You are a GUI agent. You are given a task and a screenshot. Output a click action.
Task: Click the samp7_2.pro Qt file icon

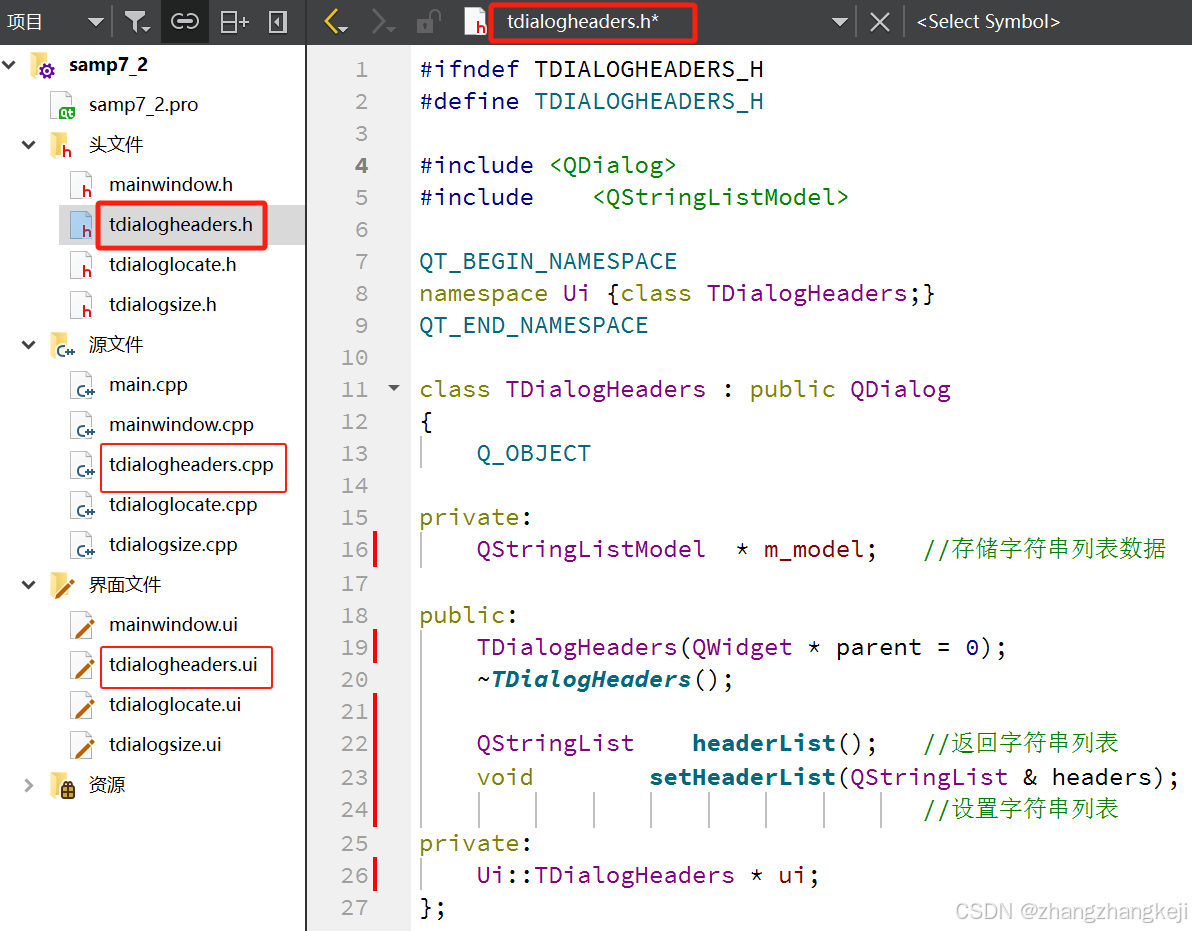[63, 105]
